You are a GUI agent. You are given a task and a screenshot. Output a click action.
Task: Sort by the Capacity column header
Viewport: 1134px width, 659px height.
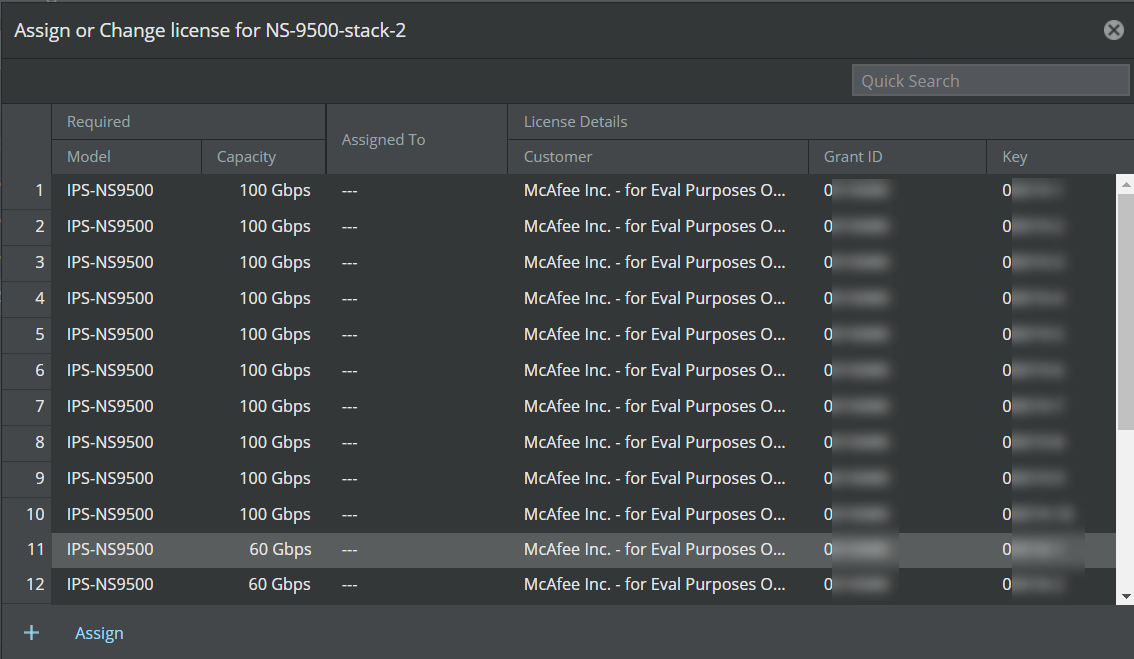click(x=263, y=157)
